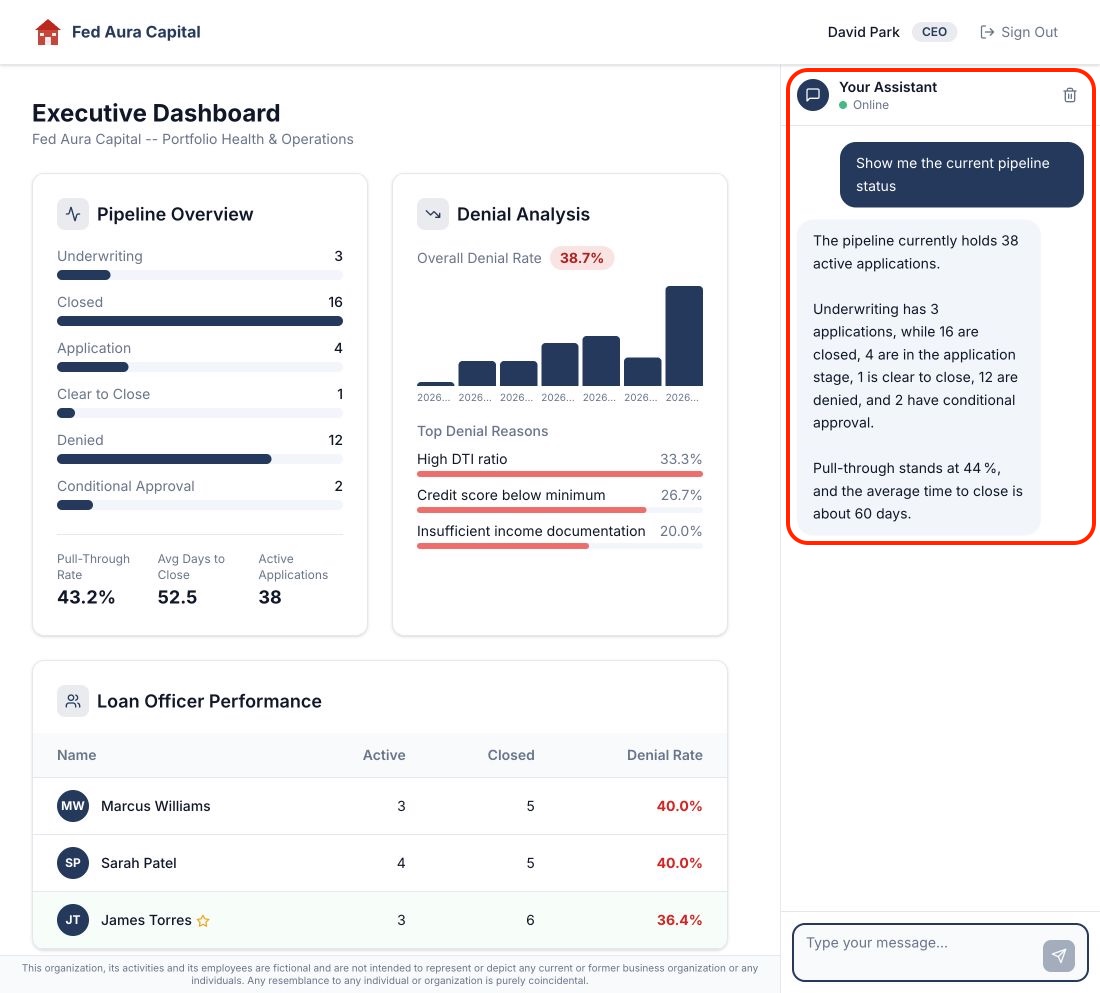Click the CEO role badge

pos(934,32)
